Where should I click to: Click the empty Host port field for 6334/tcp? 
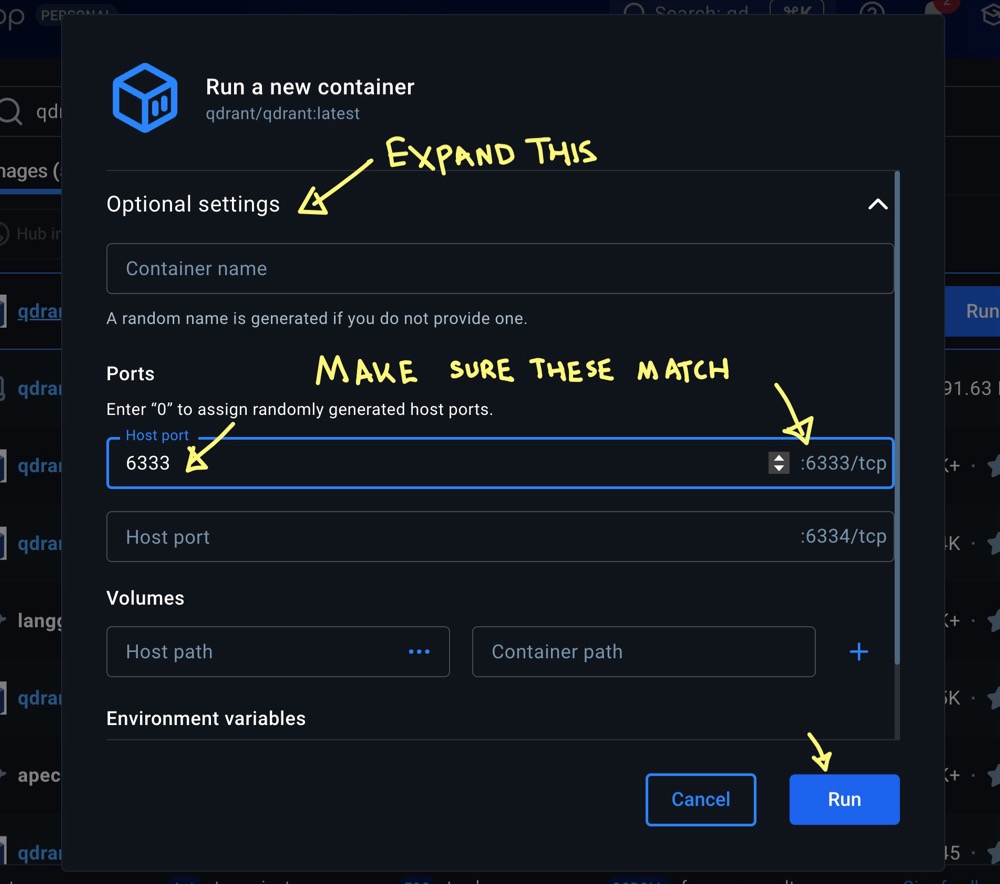tap(450, 537)
